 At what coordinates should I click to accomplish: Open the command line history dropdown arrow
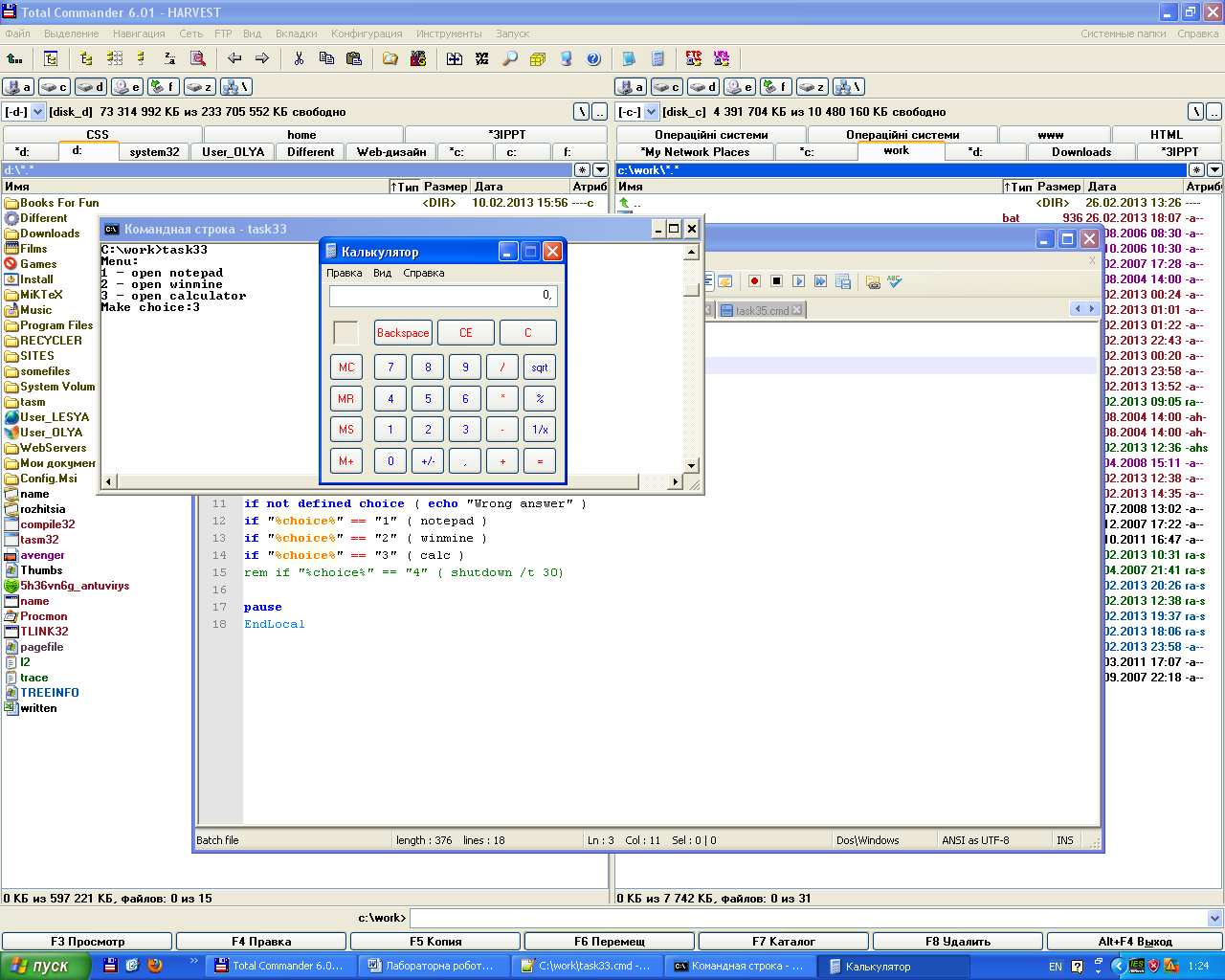[1215, 918]
